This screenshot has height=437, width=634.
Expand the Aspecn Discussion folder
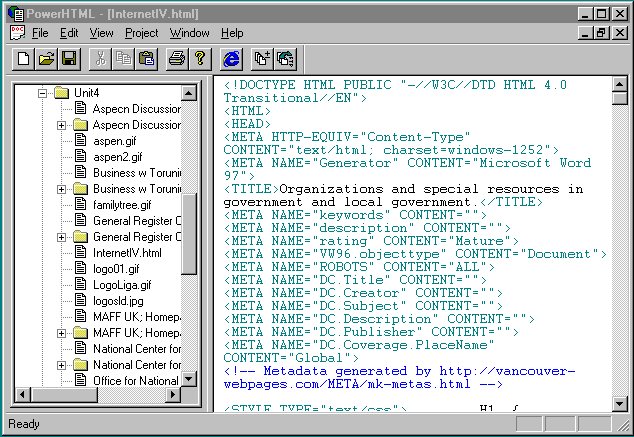61,125
